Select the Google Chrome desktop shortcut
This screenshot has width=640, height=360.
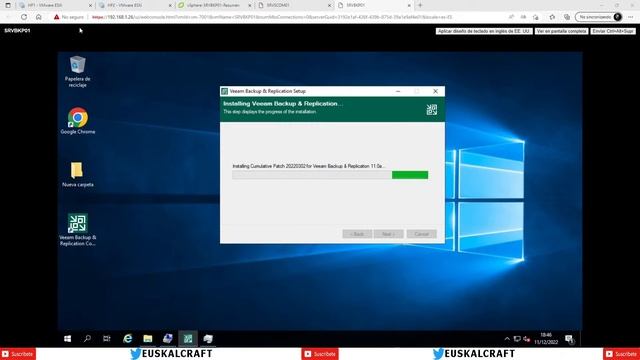tap(78, 121)
